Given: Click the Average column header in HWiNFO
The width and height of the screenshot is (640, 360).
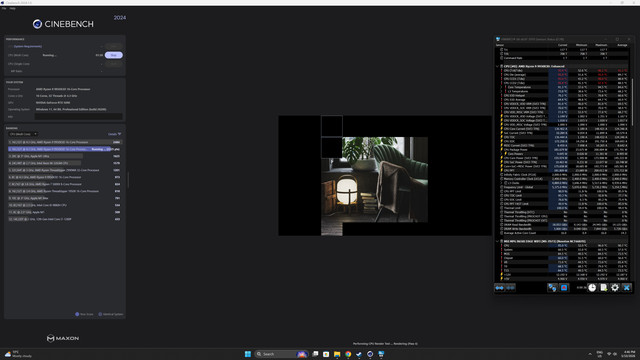Looking at the screenshot, I should 622,45.
